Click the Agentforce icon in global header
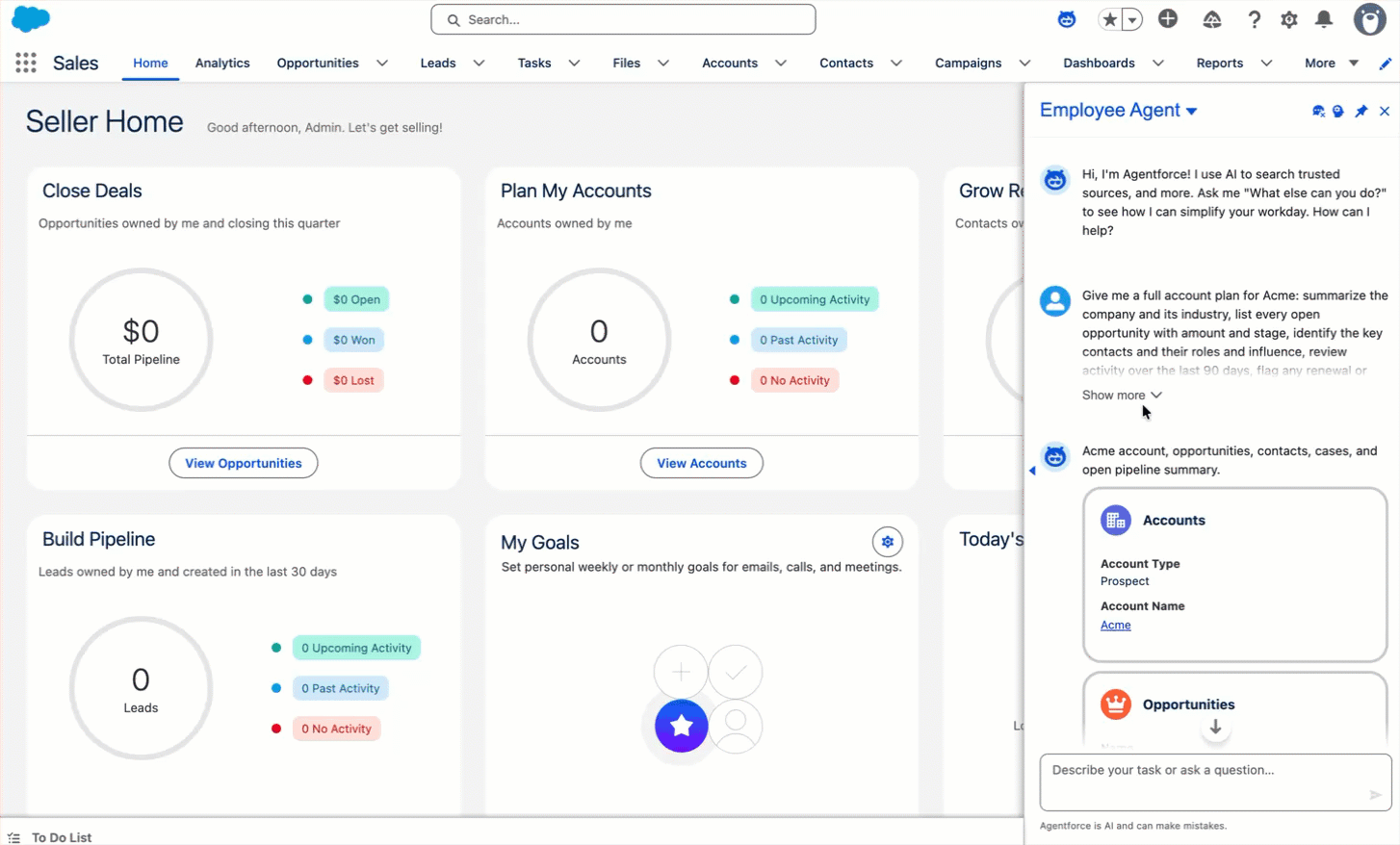Image resolution: width=1400 pixels, height=845 pixels. coord(1067,19)
